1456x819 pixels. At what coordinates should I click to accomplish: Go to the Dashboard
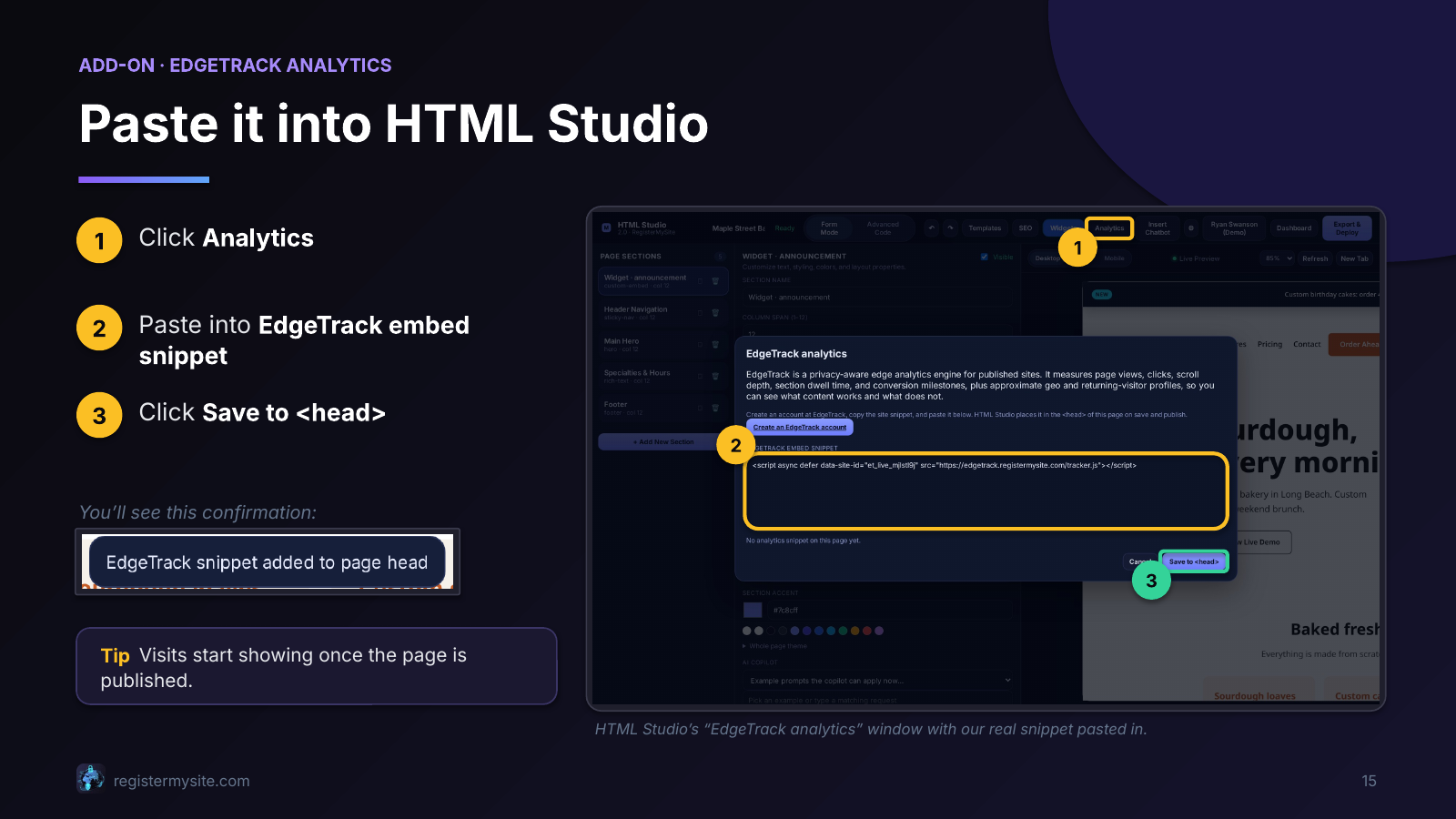[x=1293, y=228]
